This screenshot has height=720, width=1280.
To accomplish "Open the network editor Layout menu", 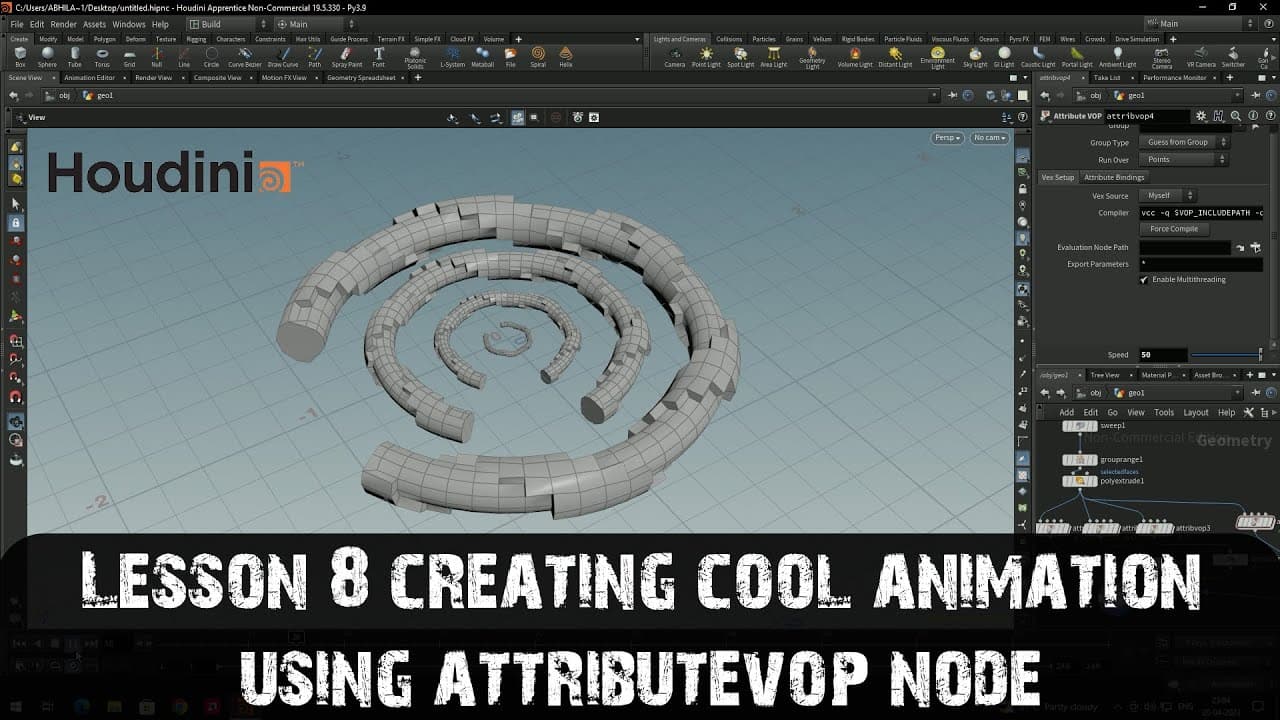I will coord(1196,412).
